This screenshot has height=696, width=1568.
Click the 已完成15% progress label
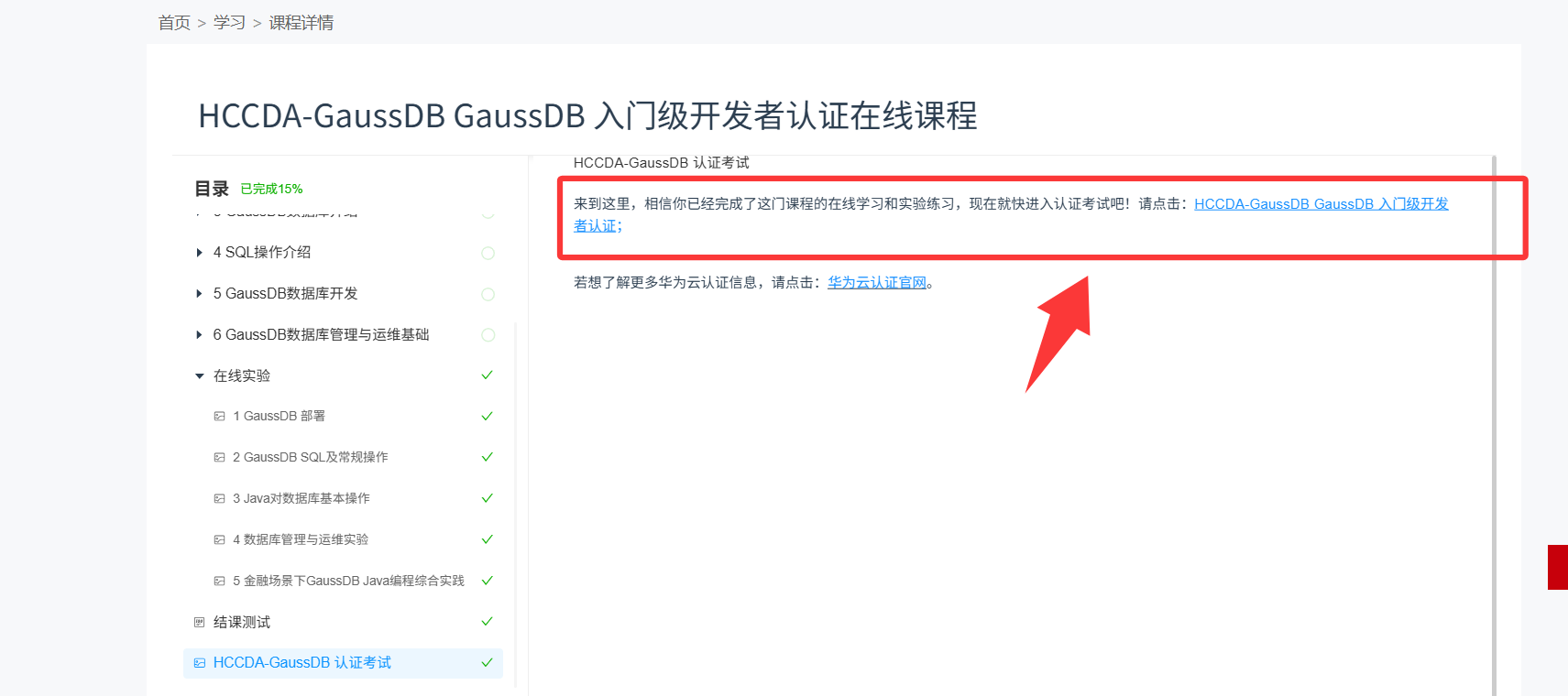pyautogui.click(x=271, y=190)
